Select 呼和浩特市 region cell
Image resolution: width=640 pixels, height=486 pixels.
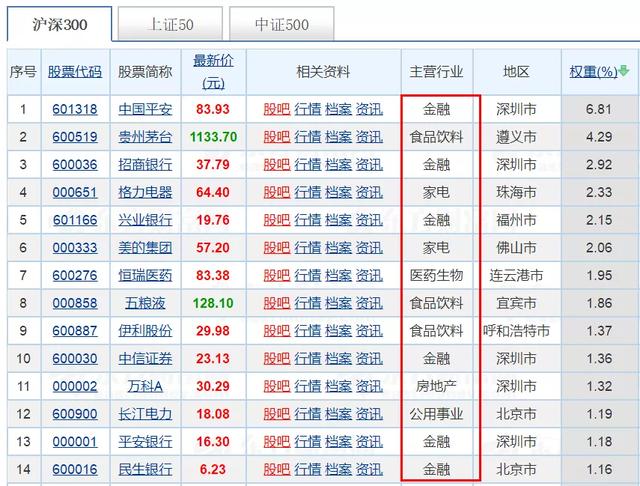point(516,331)
